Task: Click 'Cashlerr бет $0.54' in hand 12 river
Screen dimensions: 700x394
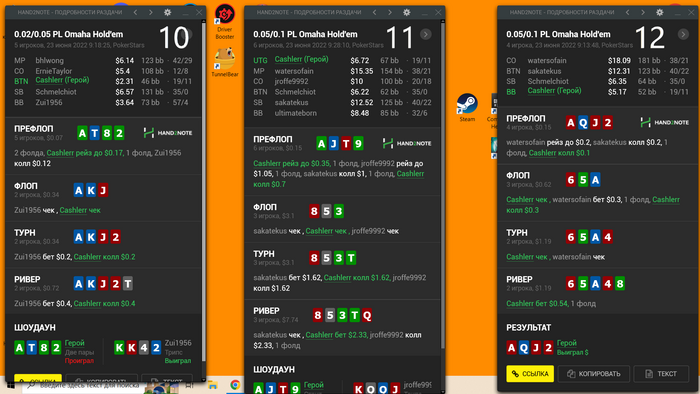Action: pyautogui.click(x=537, y=303)
